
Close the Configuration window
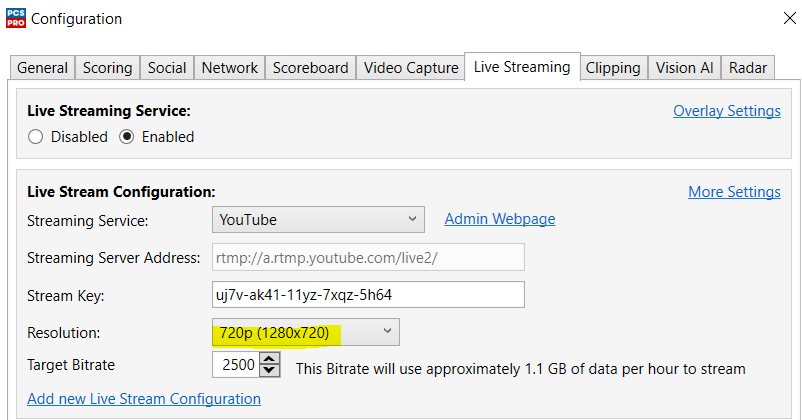780,17
